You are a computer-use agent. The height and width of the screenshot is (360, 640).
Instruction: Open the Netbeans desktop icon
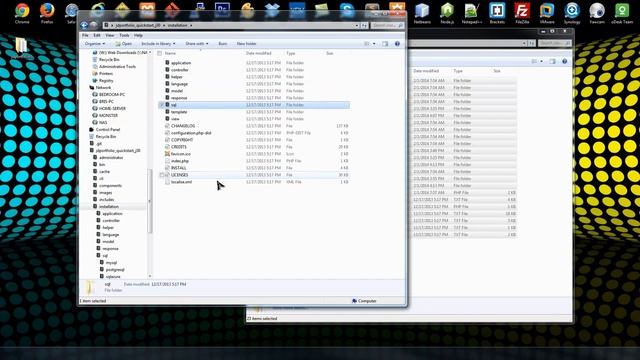click(x=422, y=12)
